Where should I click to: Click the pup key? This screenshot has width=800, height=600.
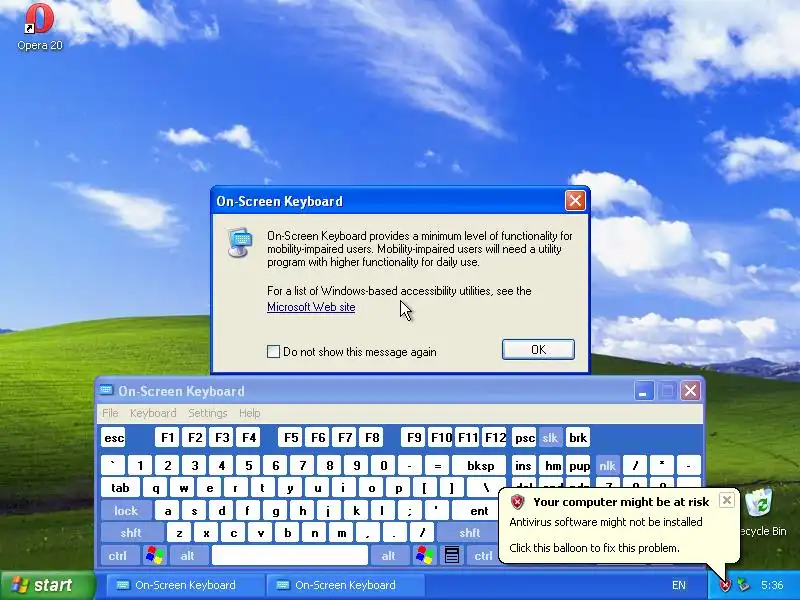point(579,466)
